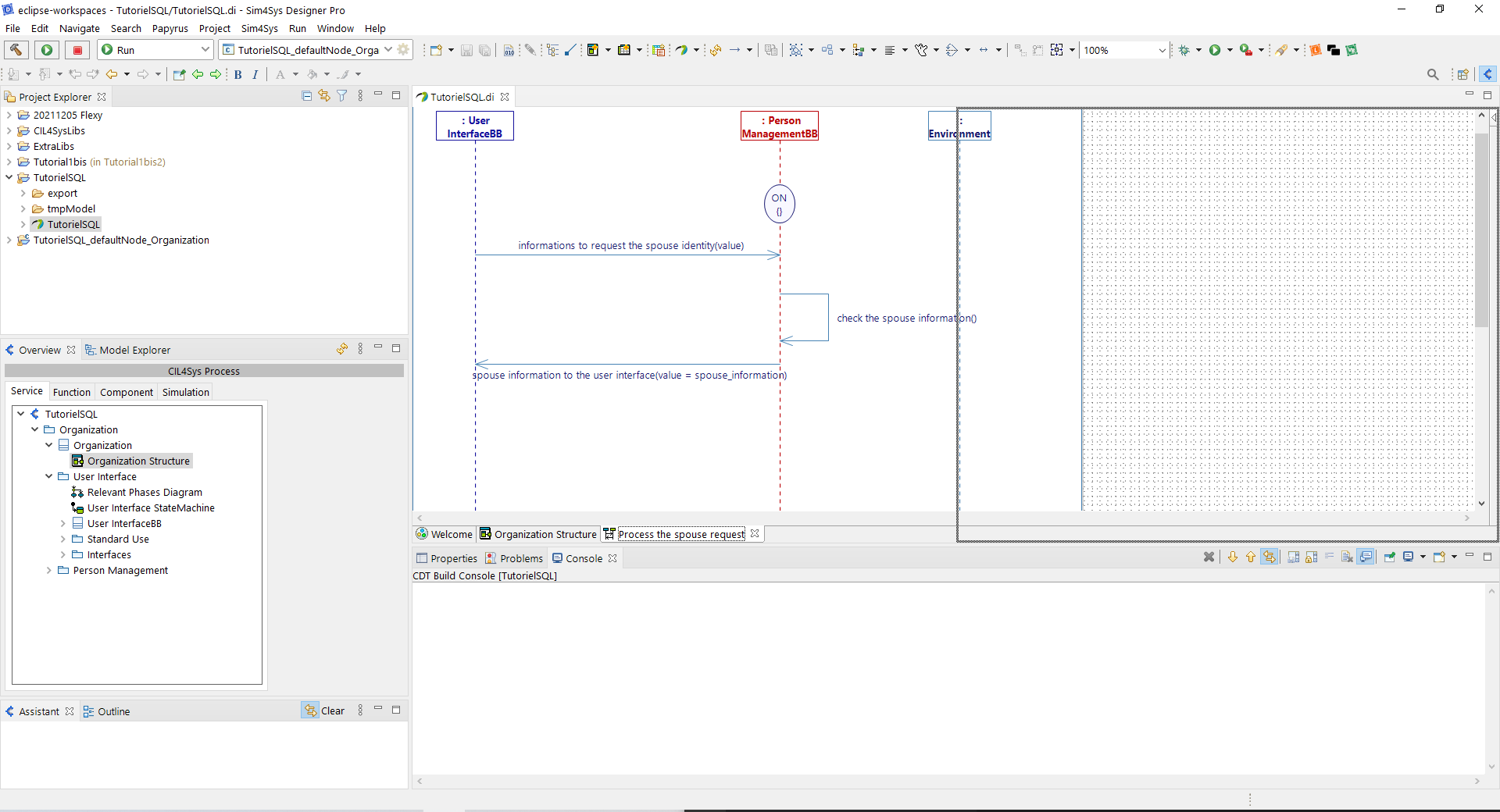Expand the 20211205 Flexy project
This screenshot has width=1500, height=812.
tap(9, 115)
